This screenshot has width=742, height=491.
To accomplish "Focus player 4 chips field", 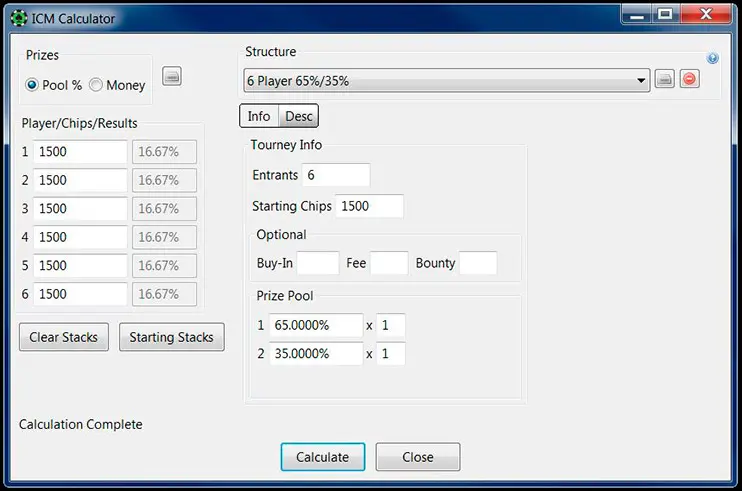I will click(80, 237).
